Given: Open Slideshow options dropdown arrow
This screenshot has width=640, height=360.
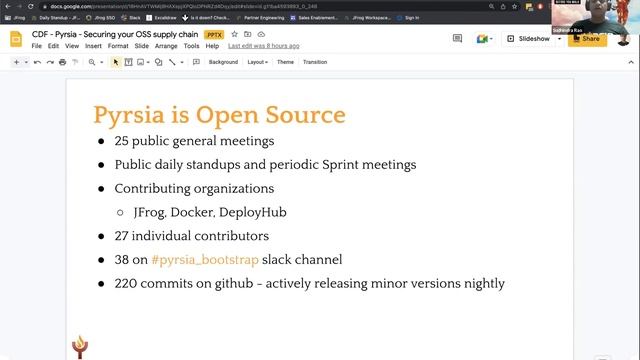Looking at the screenshot, I should point(560,39).
